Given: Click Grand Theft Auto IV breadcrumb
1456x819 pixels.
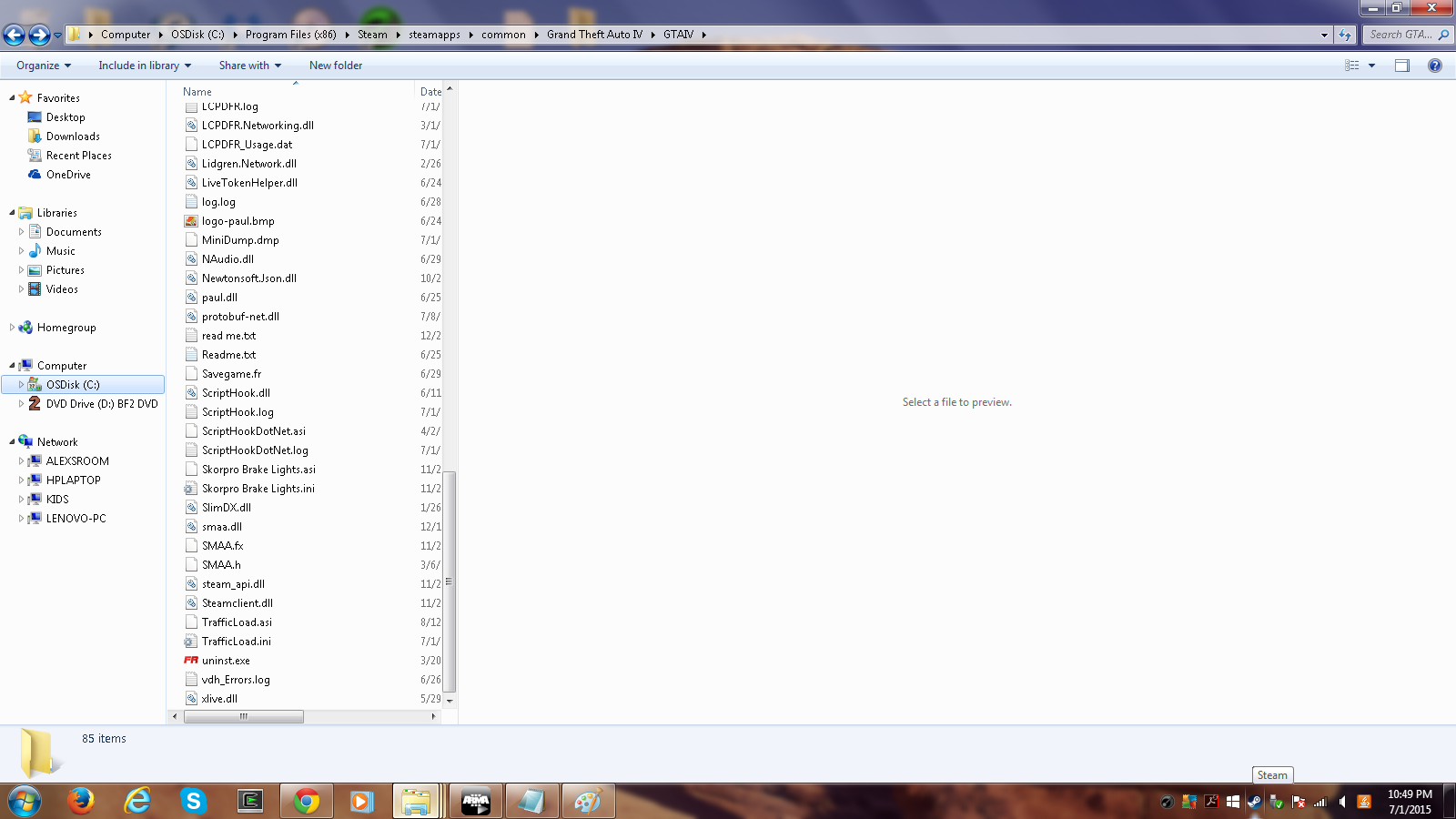Looking at the screenshot, I should click(594, 35).
